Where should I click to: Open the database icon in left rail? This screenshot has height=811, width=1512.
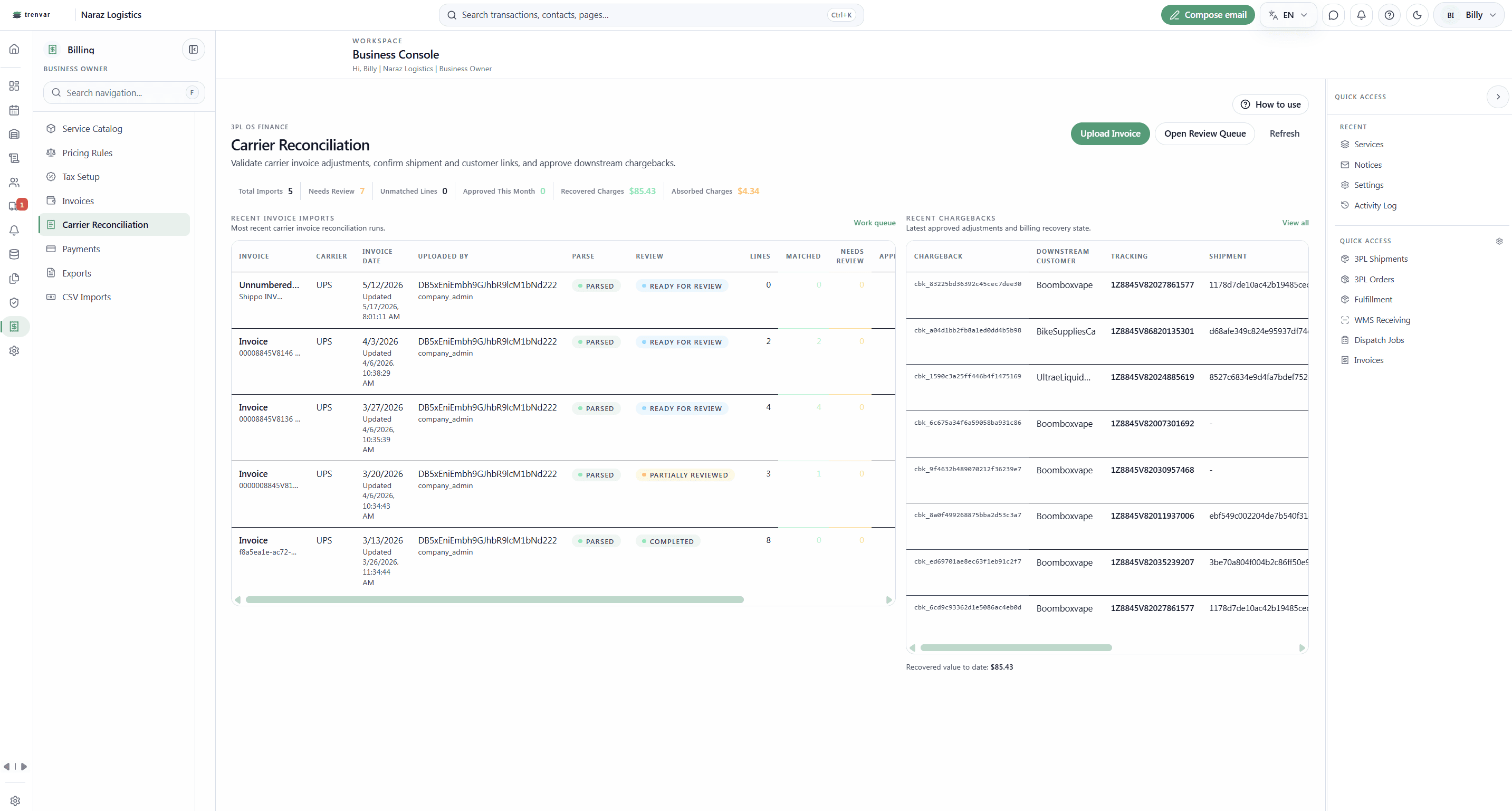coord(14,254)
